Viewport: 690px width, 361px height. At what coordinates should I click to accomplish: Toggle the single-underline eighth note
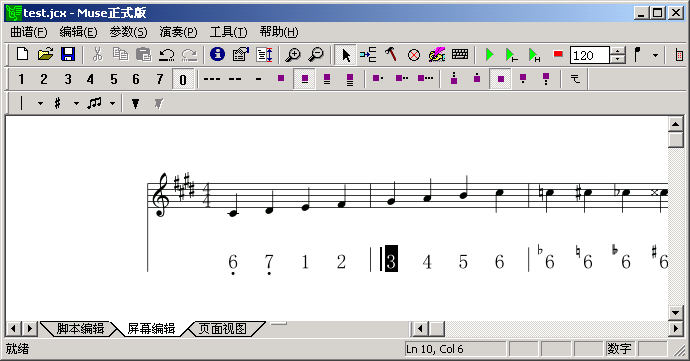tap(305, 79)
